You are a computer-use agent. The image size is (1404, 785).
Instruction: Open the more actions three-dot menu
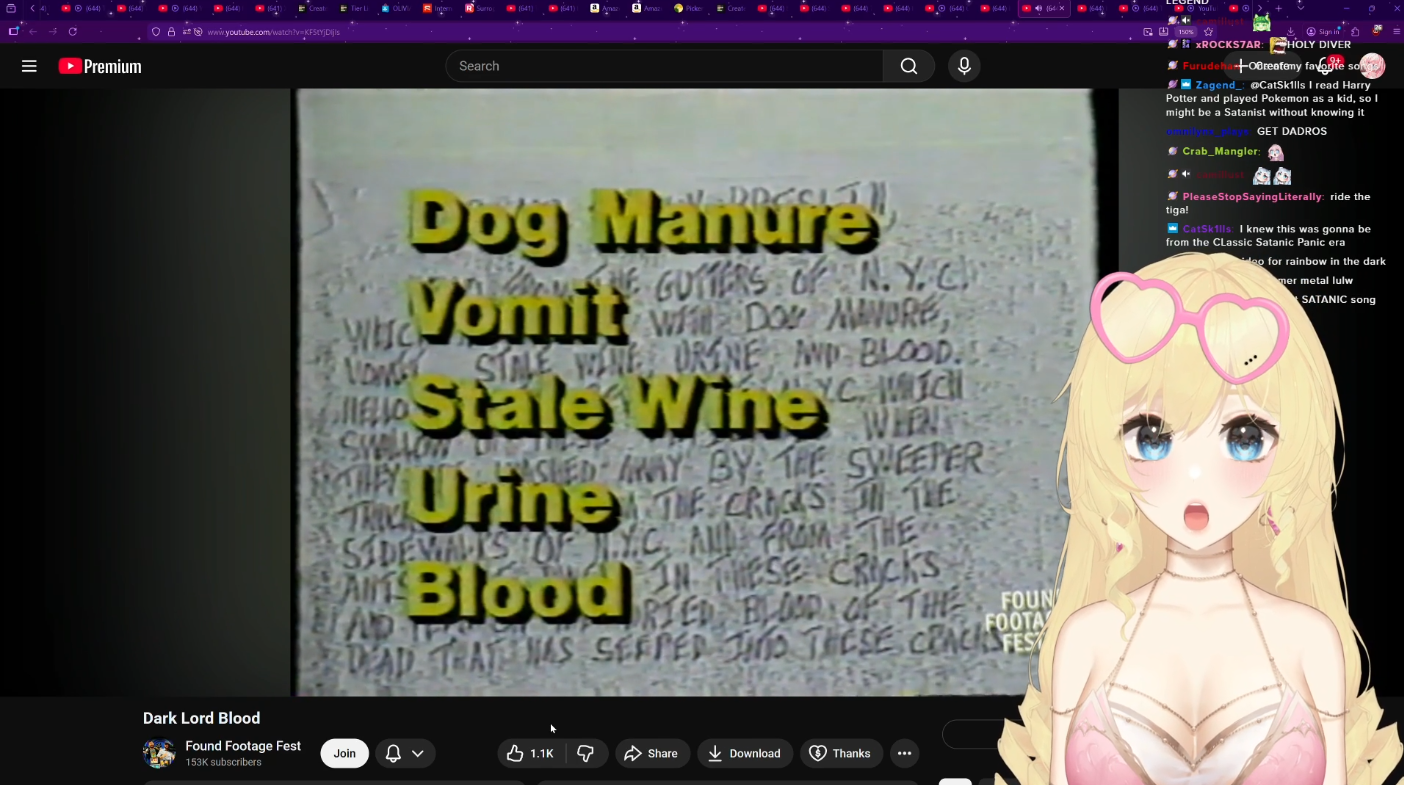click(x=904, y=753)
